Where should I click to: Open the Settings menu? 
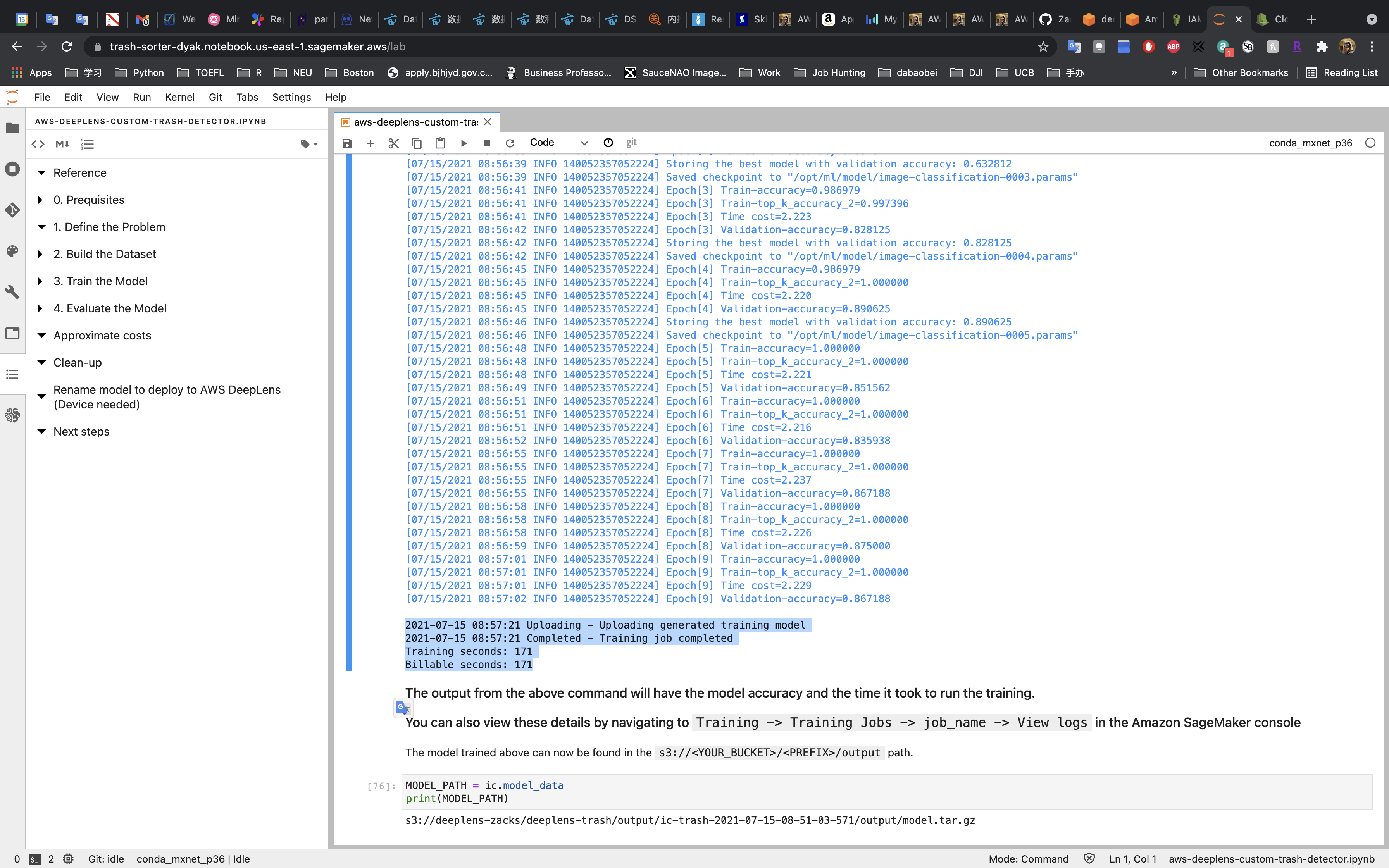pos(291,97)
